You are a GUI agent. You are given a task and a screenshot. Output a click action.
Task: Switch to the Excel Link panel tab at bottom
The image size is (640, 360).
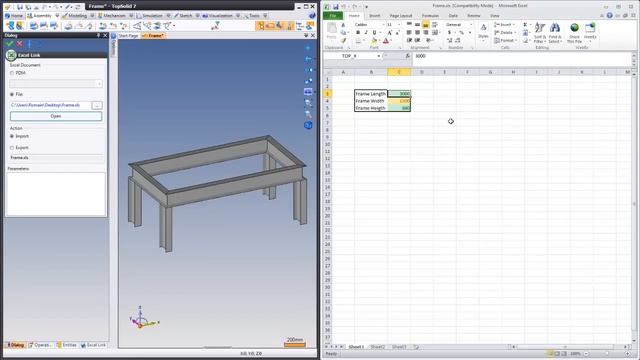pos(93,345)
